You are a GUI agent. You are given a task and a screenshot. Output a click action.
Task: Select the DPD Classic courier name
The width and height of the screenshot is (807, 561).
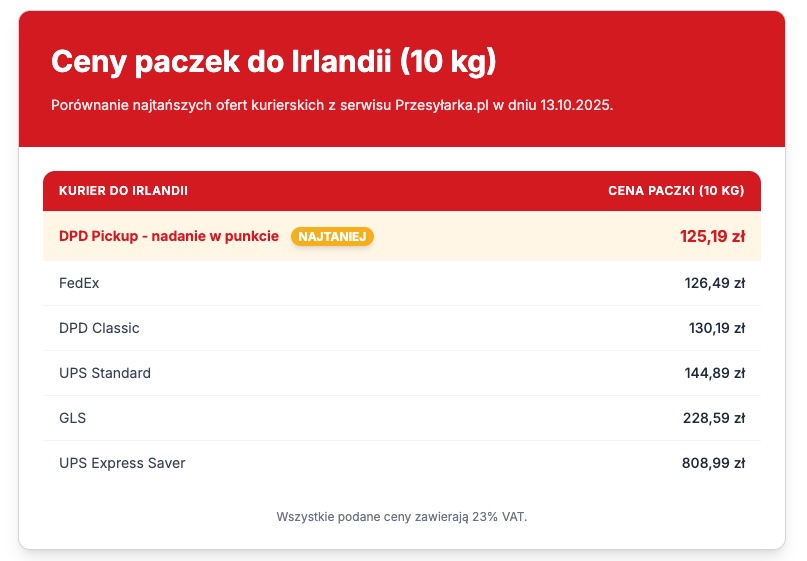(x=99, y=328)
